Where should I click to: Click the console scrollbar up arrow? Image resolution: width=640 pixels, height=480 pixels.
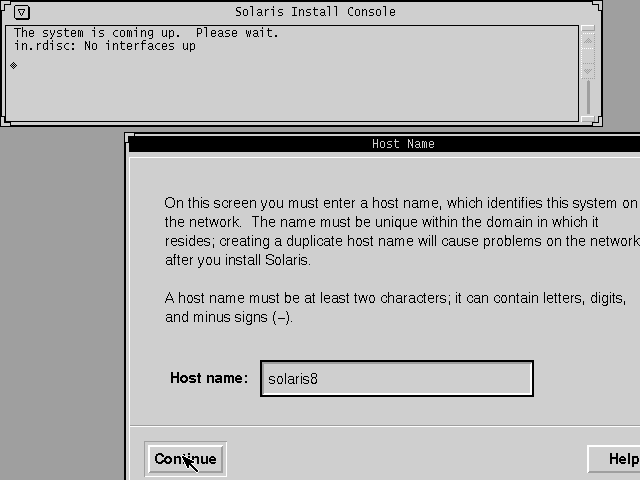tap(588, 41)
